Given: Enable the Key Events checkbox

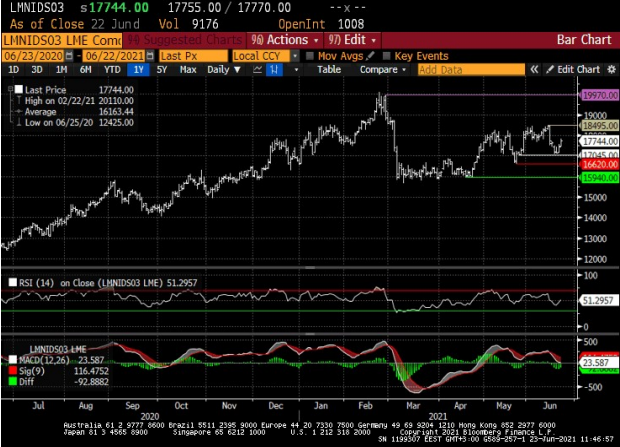Looking at the screenshot, I should coord(386,56).
